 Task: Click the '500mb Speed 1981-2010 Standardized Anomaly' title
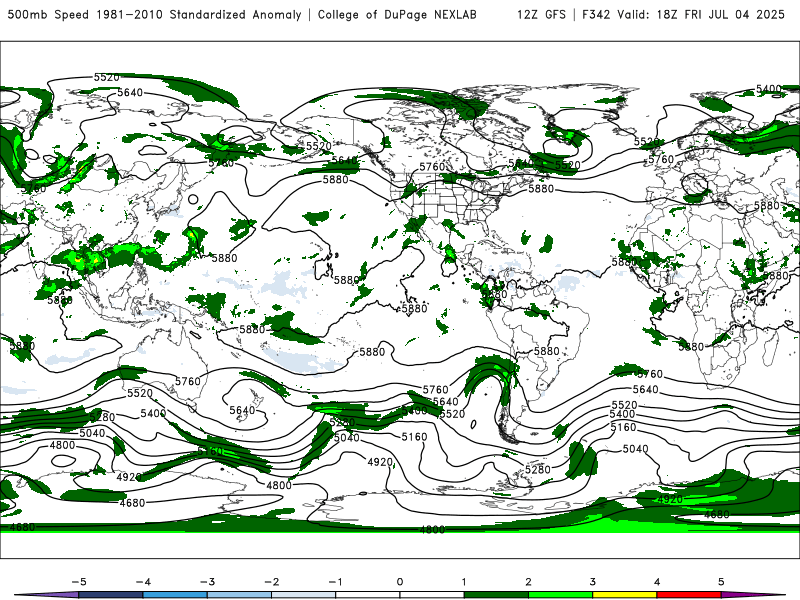154,14
